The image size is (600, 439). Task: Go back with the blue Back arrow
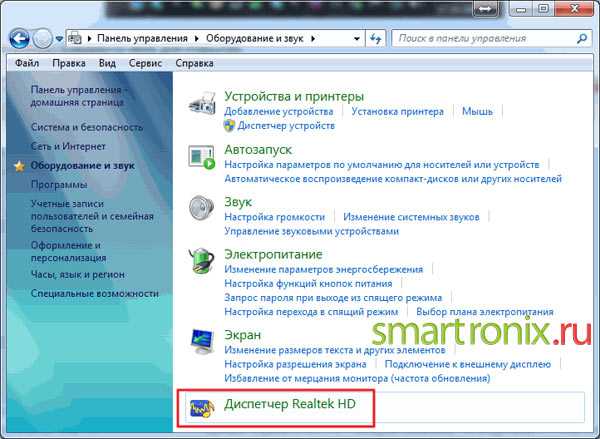point(19,38)
